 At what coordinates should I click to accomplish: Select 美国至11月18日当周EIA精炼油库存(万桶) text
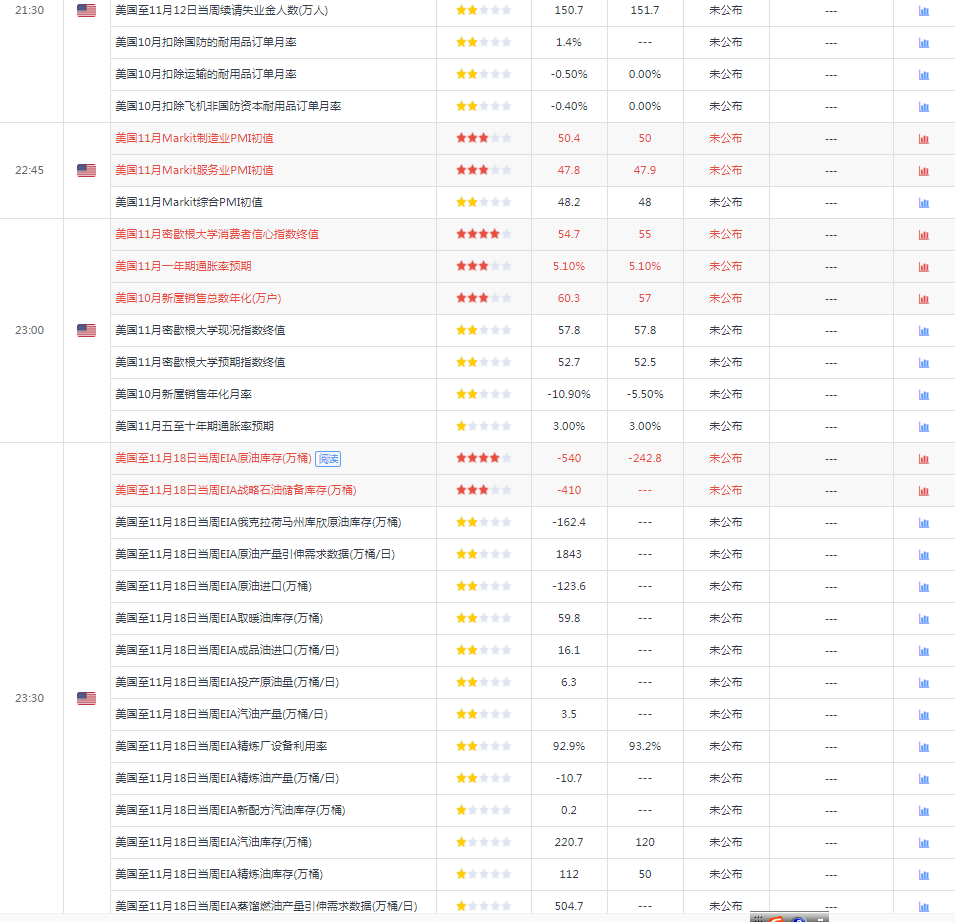pyautogui.click(x=219, y=874)
